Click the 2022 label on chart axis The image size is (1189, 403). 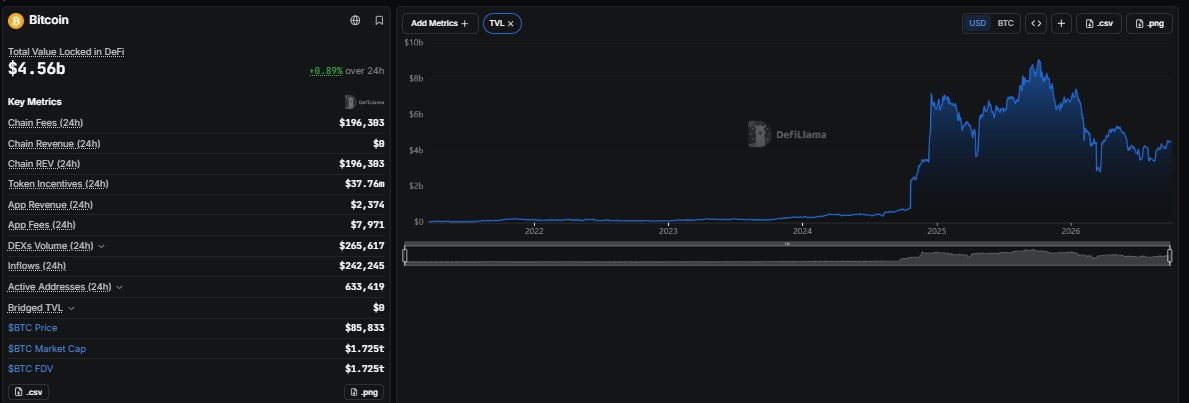coord(534,231)
